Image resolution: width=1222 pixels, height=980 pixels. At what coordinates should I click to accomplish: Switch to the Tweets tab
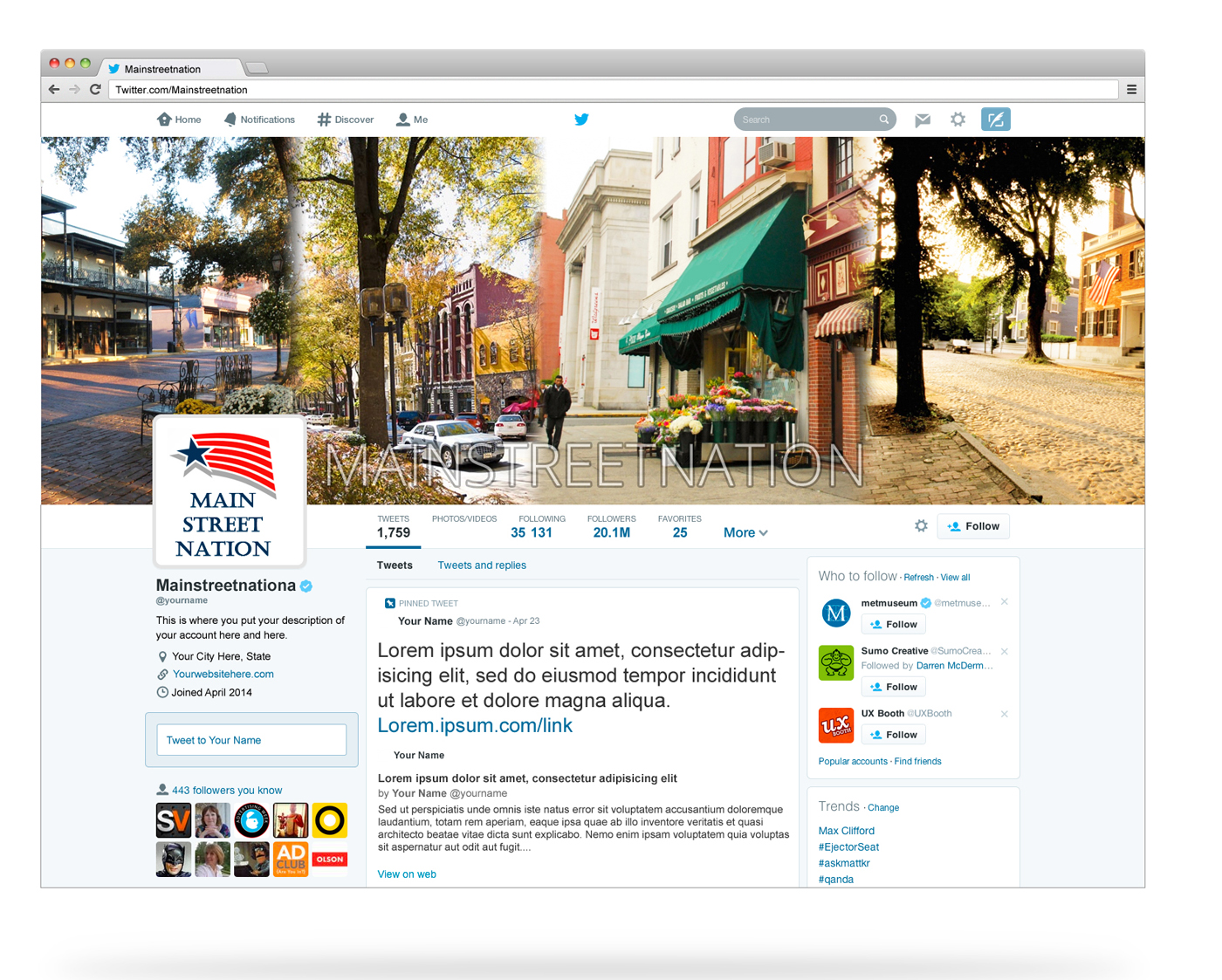395,565
